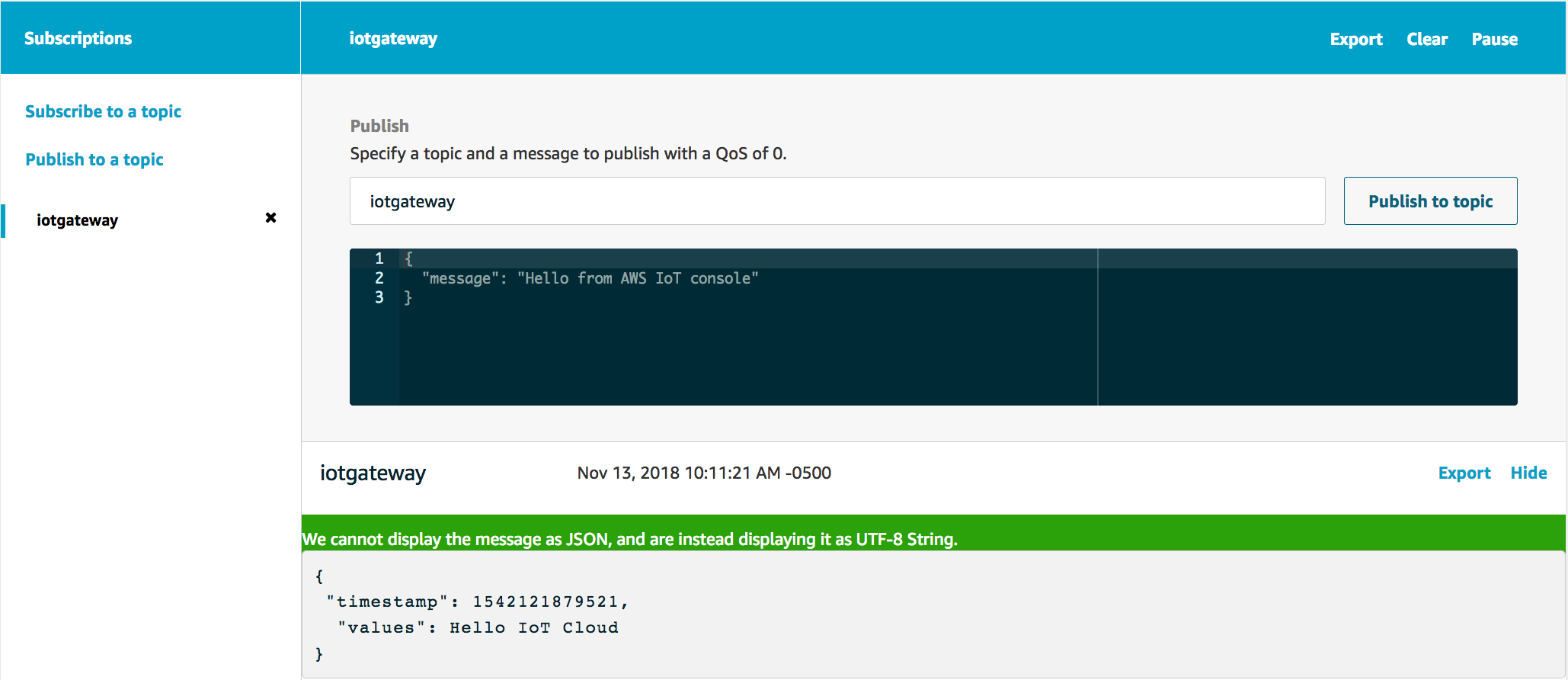This screenshot has width=1568, height=680.
Task: Export the received iotgateway message
Action: click(x=1464, y=473)
